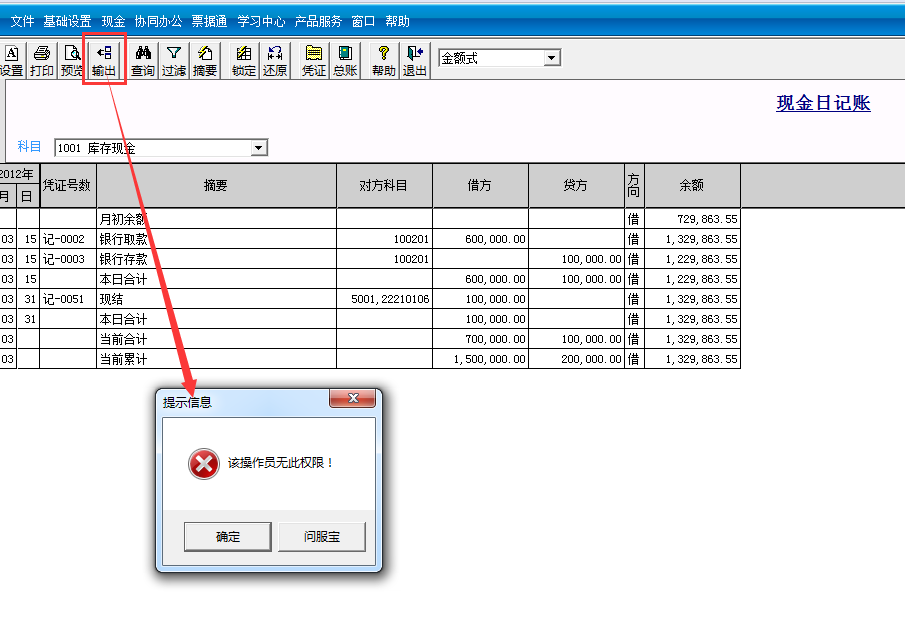Open the 帮助 menu in menu bar
905x625 pixels.
tap(398, 21)
